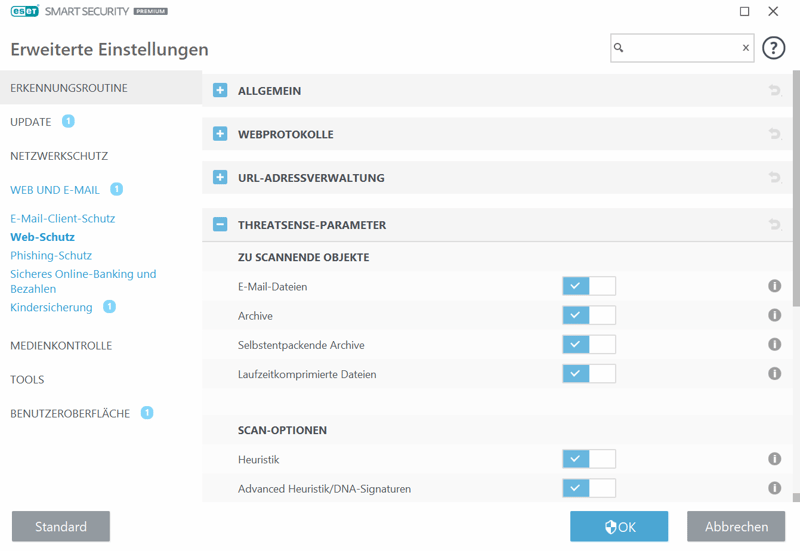
Task: Open the Netzwerkschutz settings category
Action: 59,156
